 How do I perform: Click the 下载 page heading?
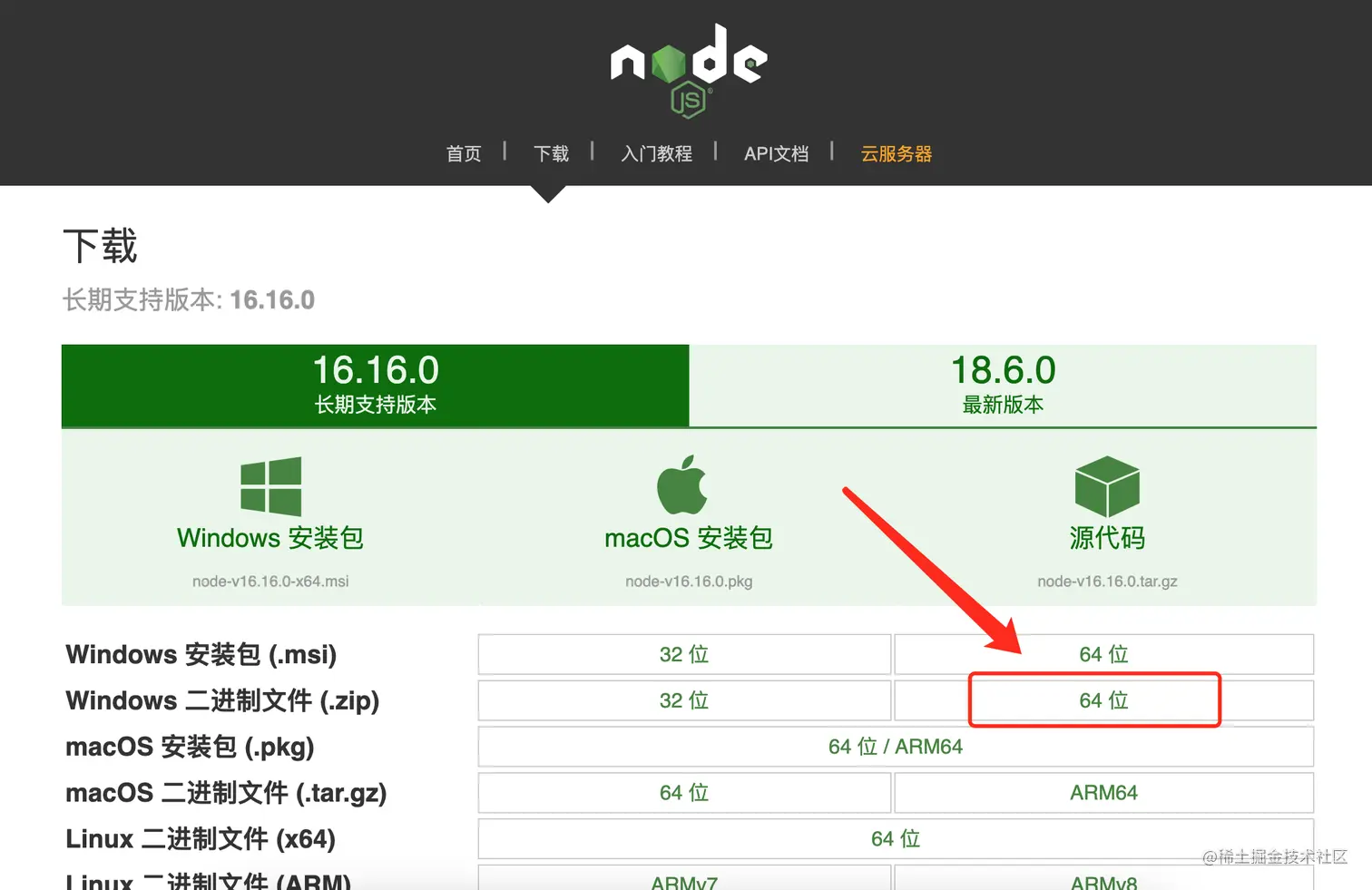[100, 246]
